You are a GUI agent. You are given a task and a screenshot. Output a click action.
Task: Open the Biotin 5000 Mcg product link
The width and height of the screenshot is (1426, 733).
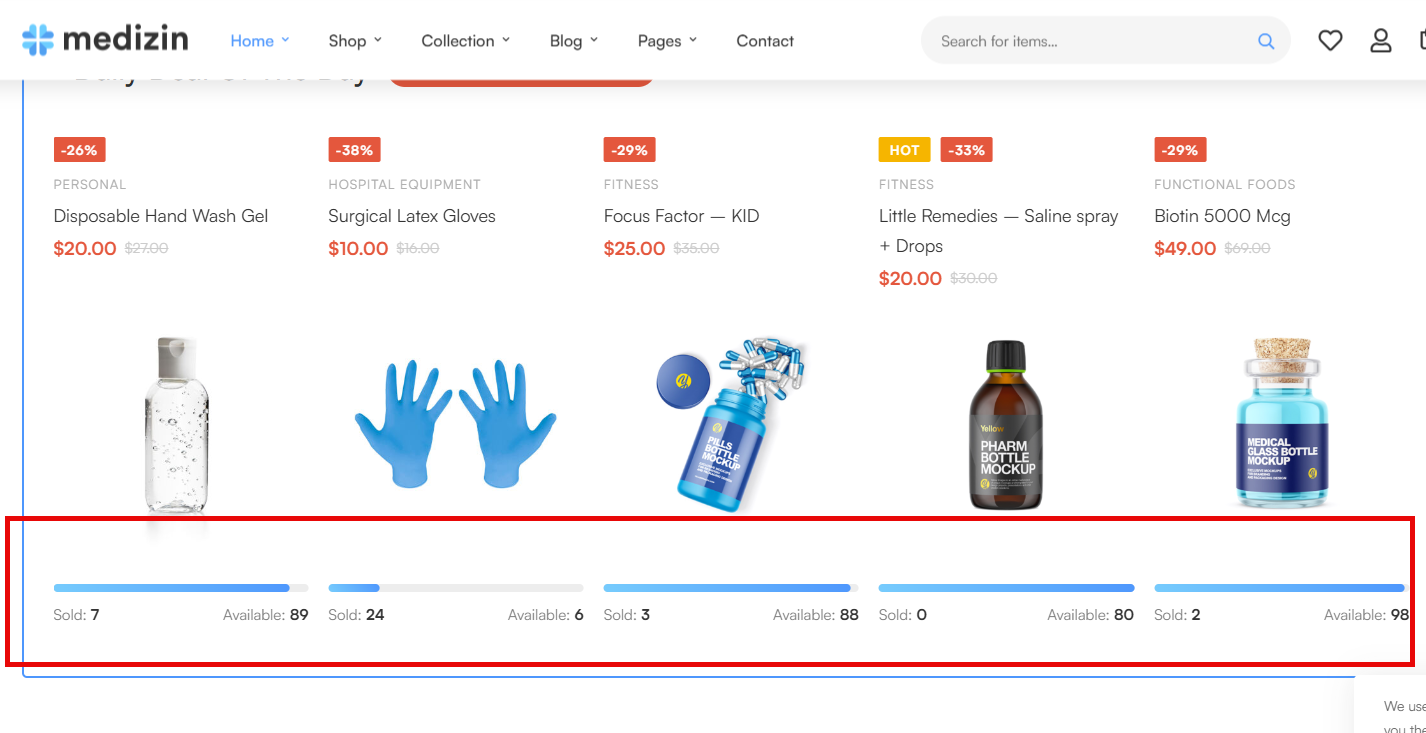pos(1222,216)
